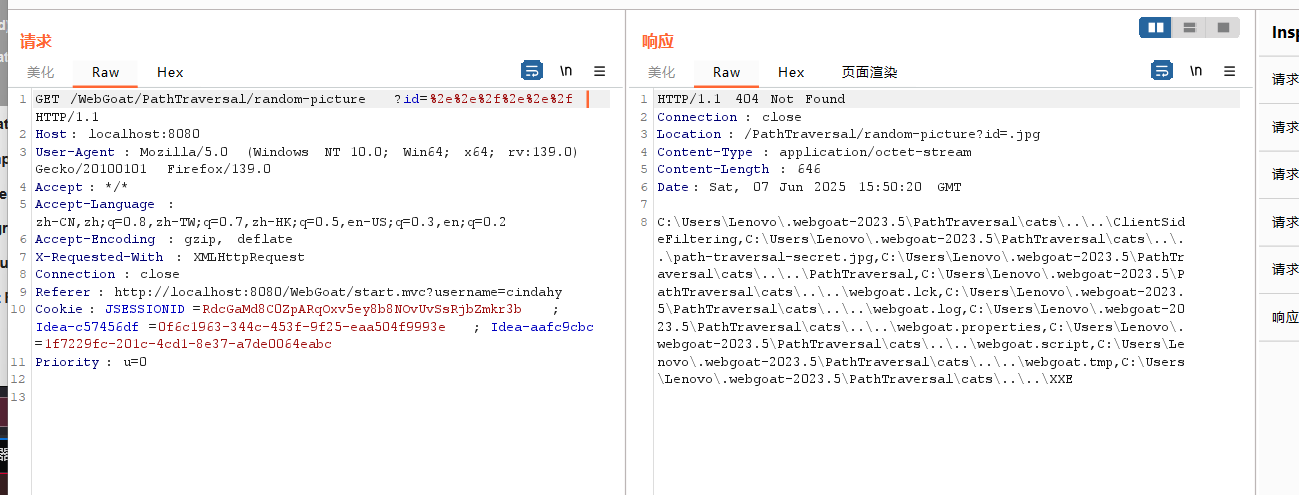Open the request panel hamburger menu
The image size is (1299, 495).
pyautogui.click(x=600, y=71)
